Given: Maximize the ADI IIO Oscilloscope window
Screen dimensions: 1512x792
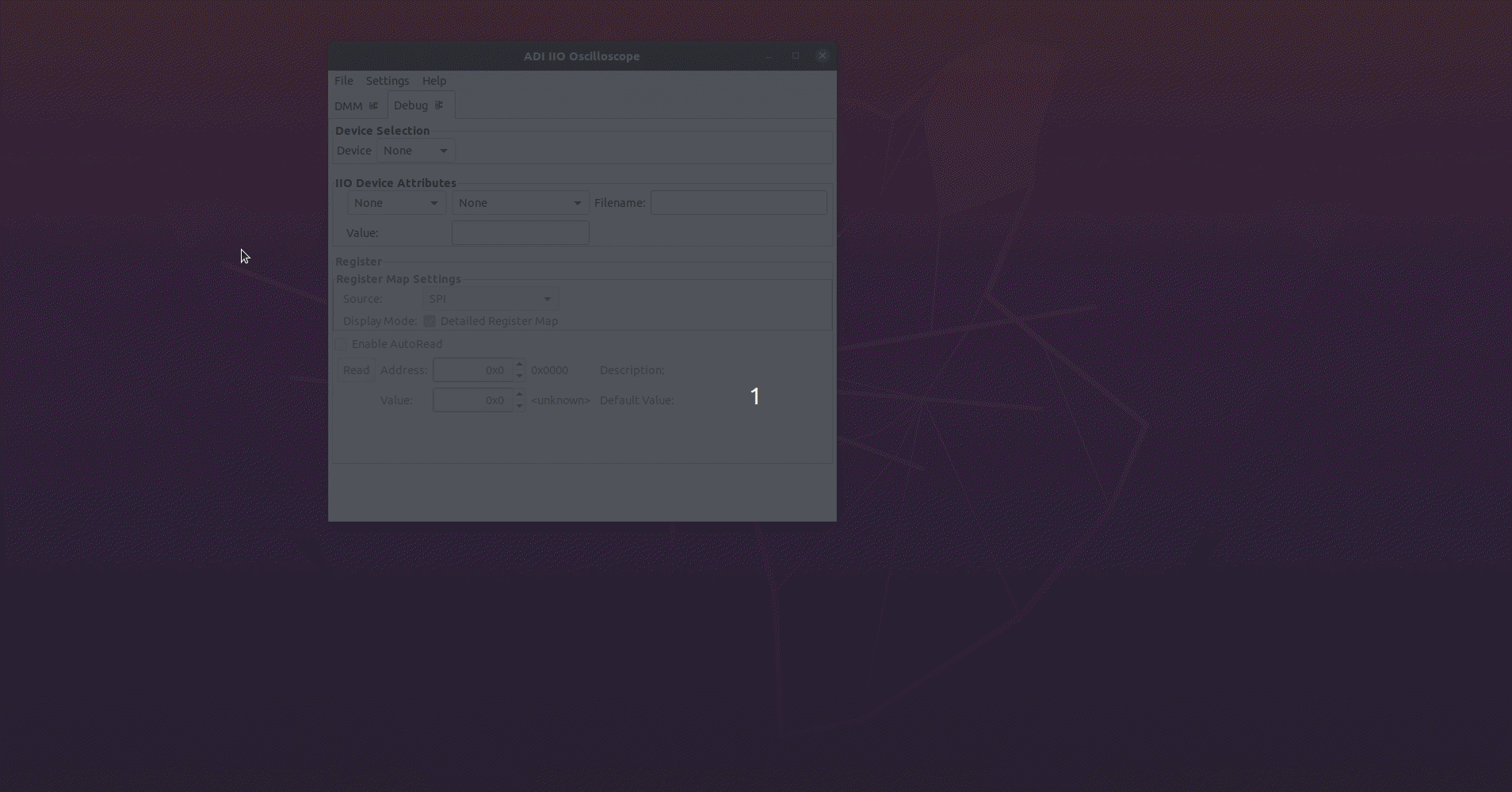Looking at the screenshot, I should 796,55.
